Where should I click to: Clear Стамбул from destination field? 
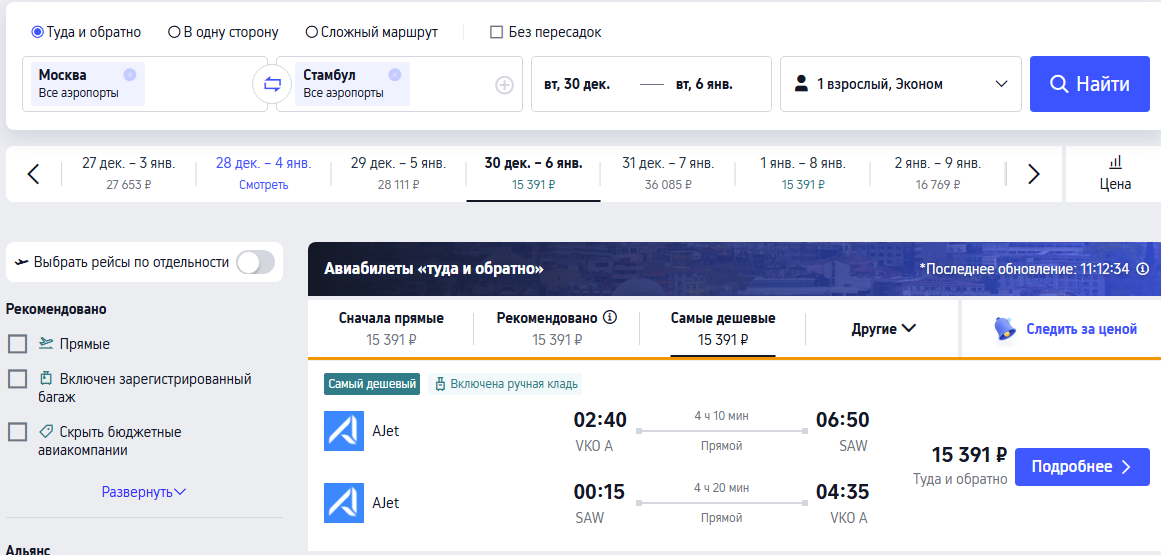395,74
